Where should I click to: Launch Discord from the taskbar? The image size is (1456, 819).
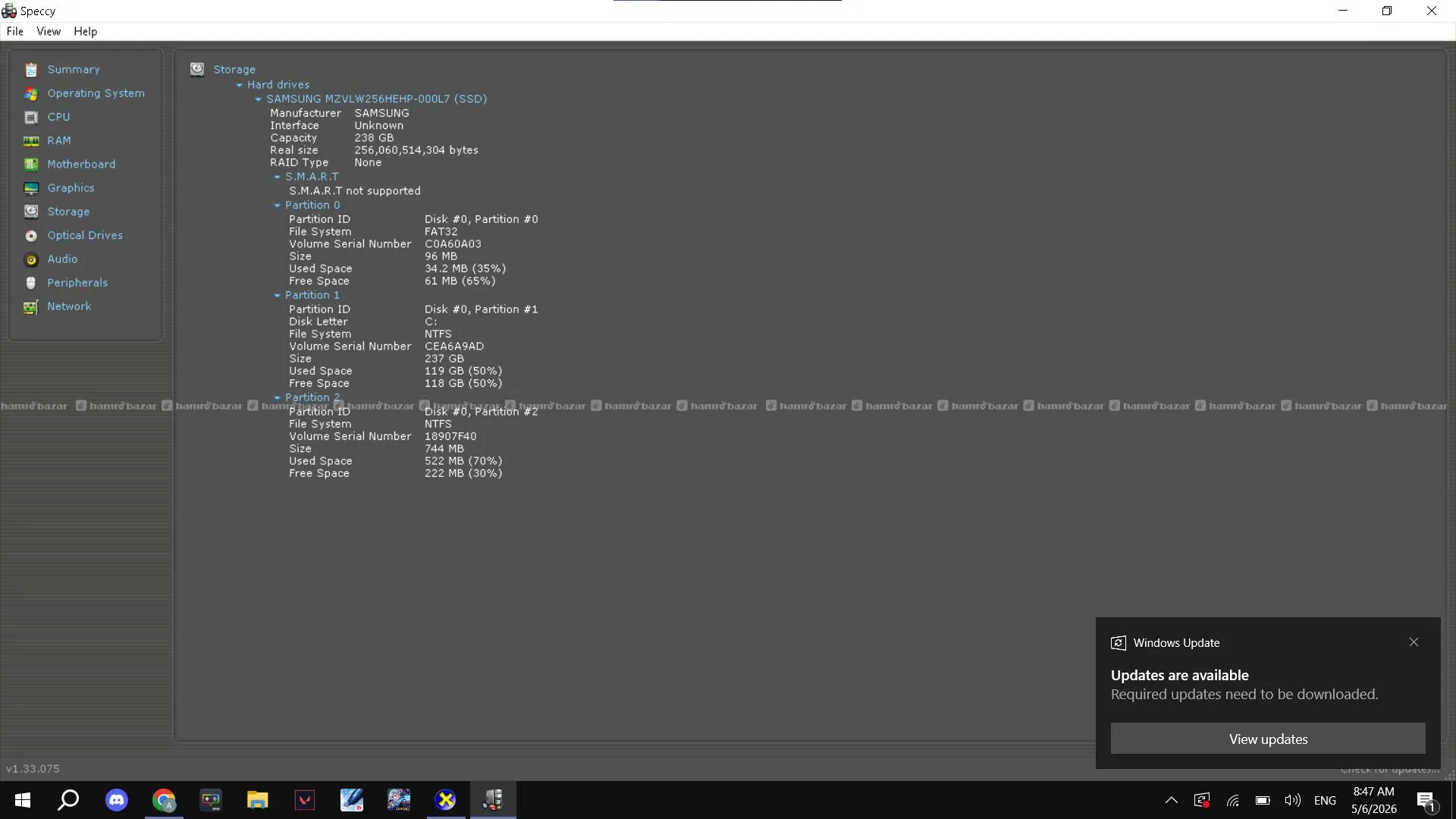117,800
